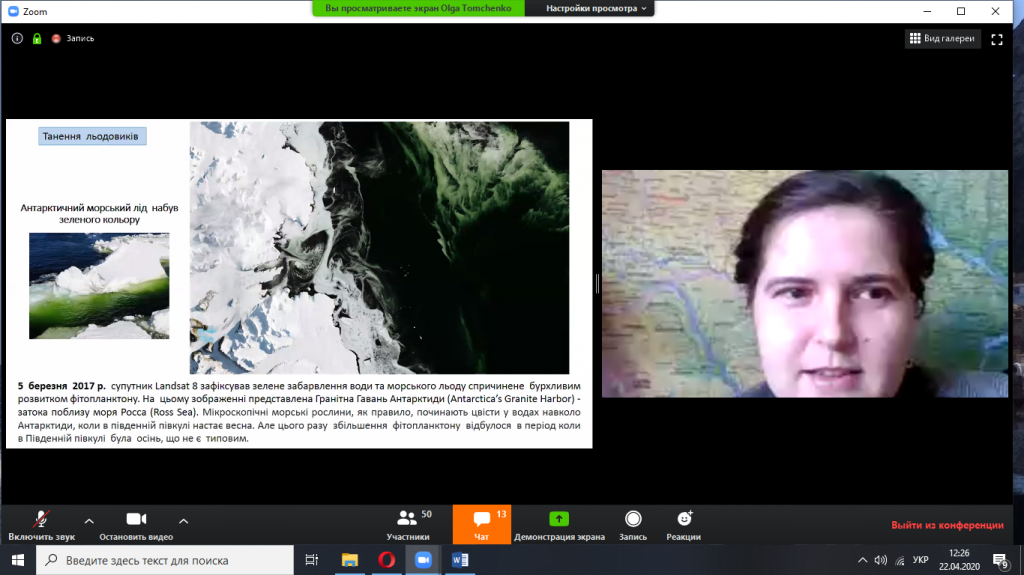Click the green screen-viewing banner for Olga Tomchenko
This screenshot has width=1024, height=575.
pyautogui.click(x=419, y=8)
